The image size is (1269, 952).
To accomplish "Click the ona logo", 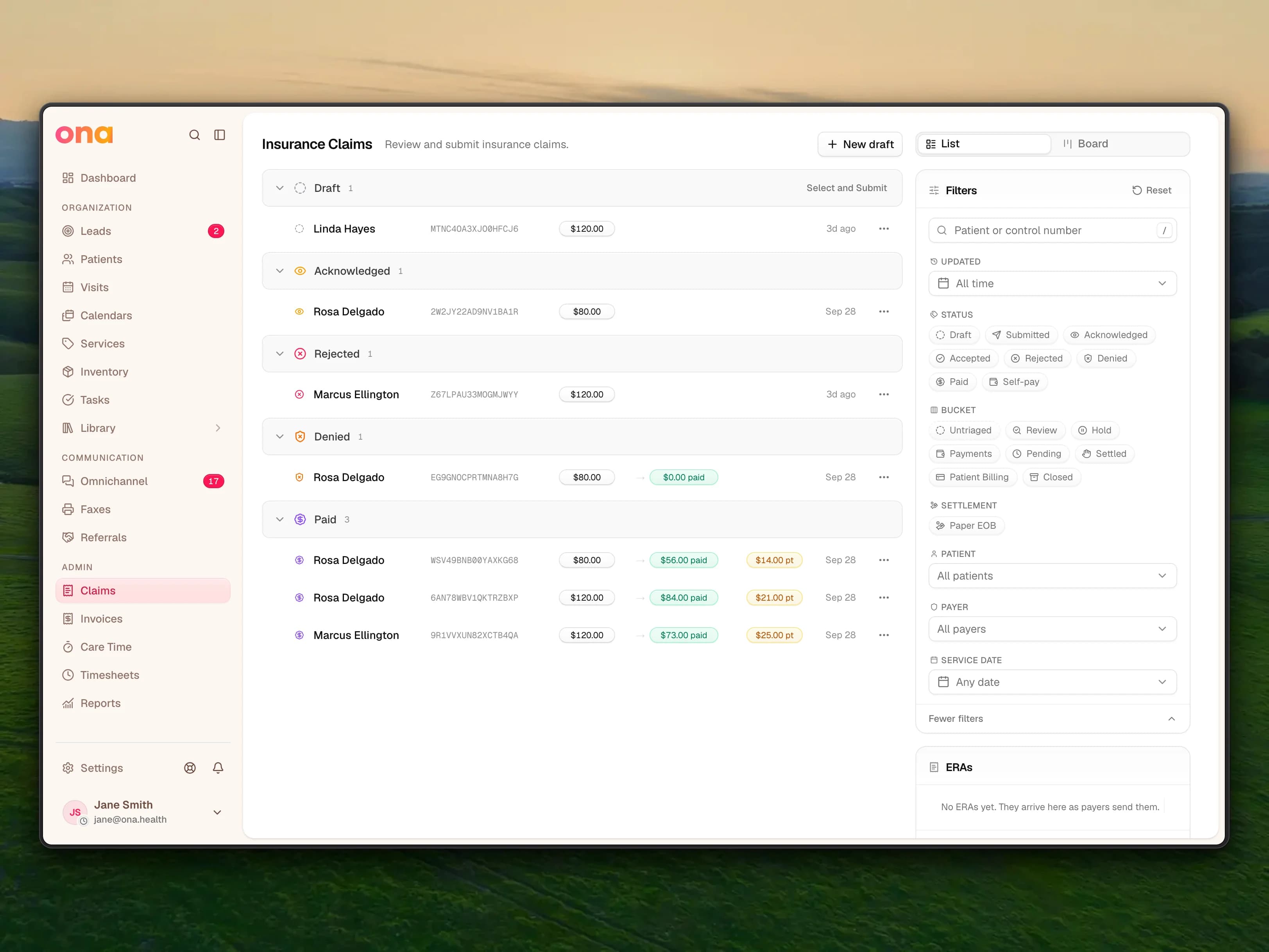I will (x=84, y=135).
